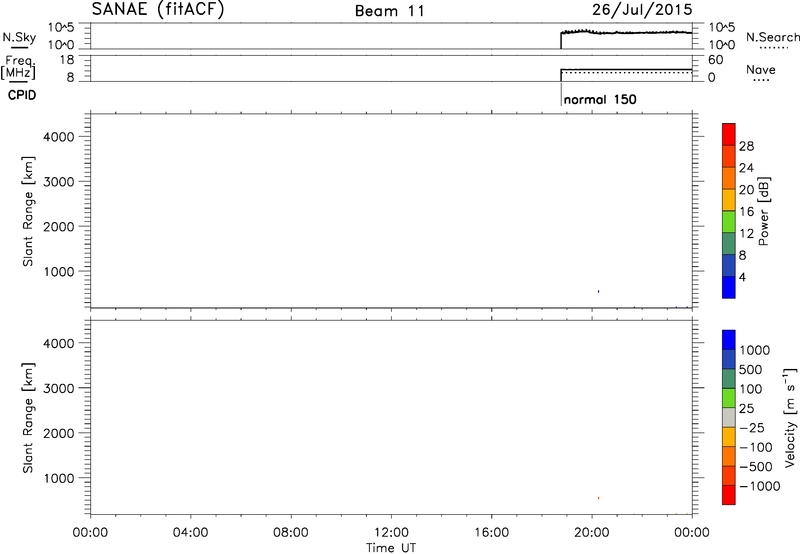Click the 20:00 time tick label
This screenshot has height=554, width=800.
592,533
